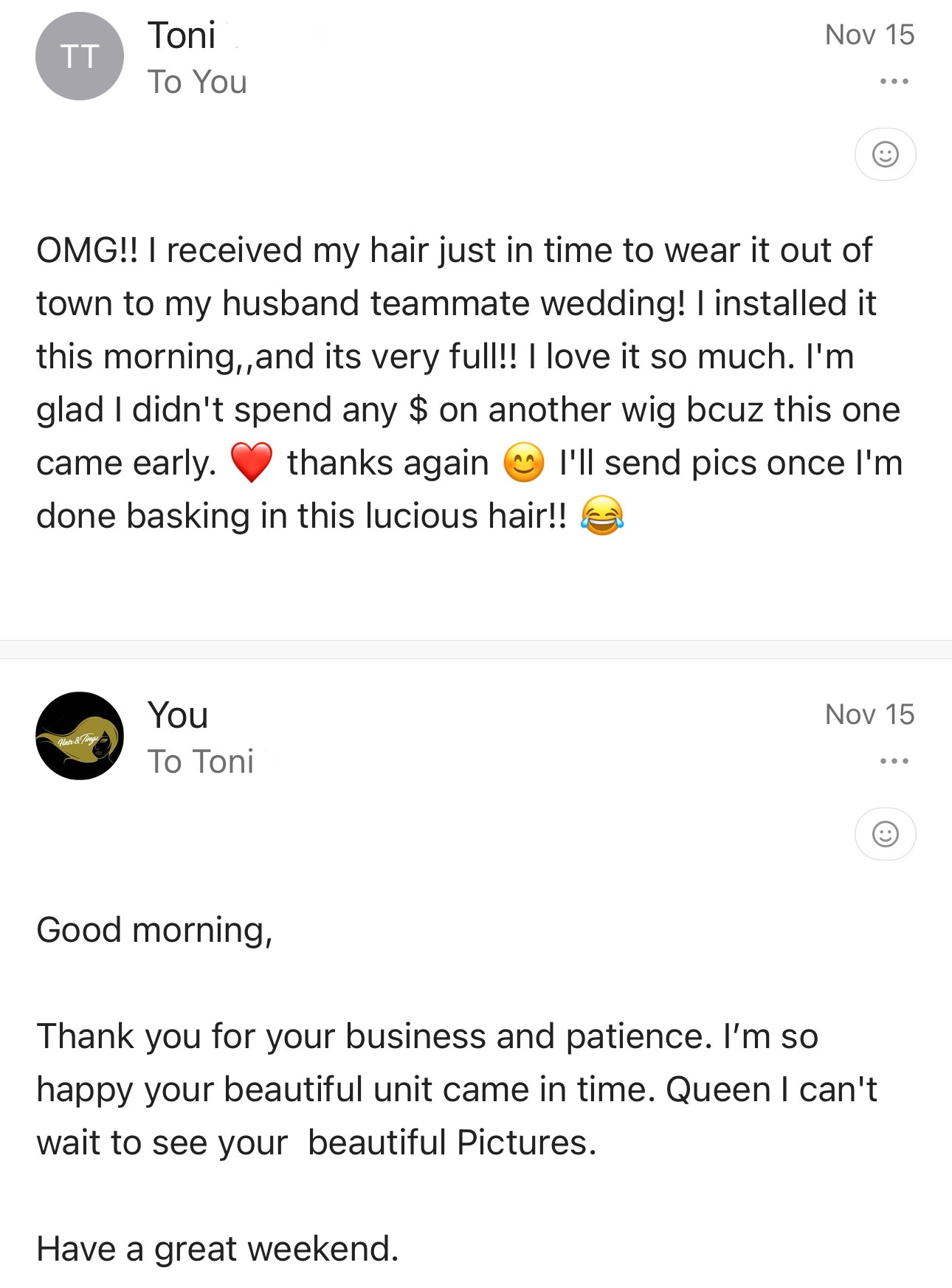Click the divider between the two messages
This screenshot has width=952, height=1288.
tap(476, 650)
